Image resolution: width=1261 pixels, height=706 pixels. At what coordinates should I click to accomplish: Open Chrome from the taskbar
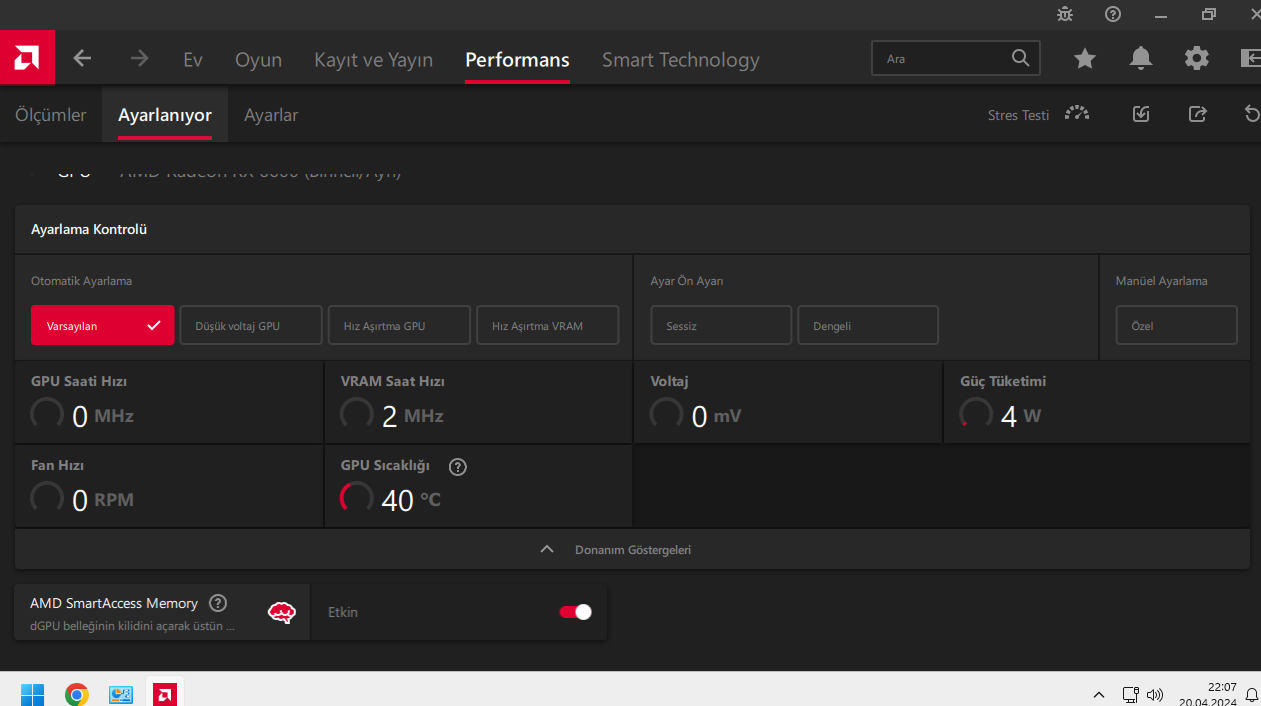click(77, 694)
